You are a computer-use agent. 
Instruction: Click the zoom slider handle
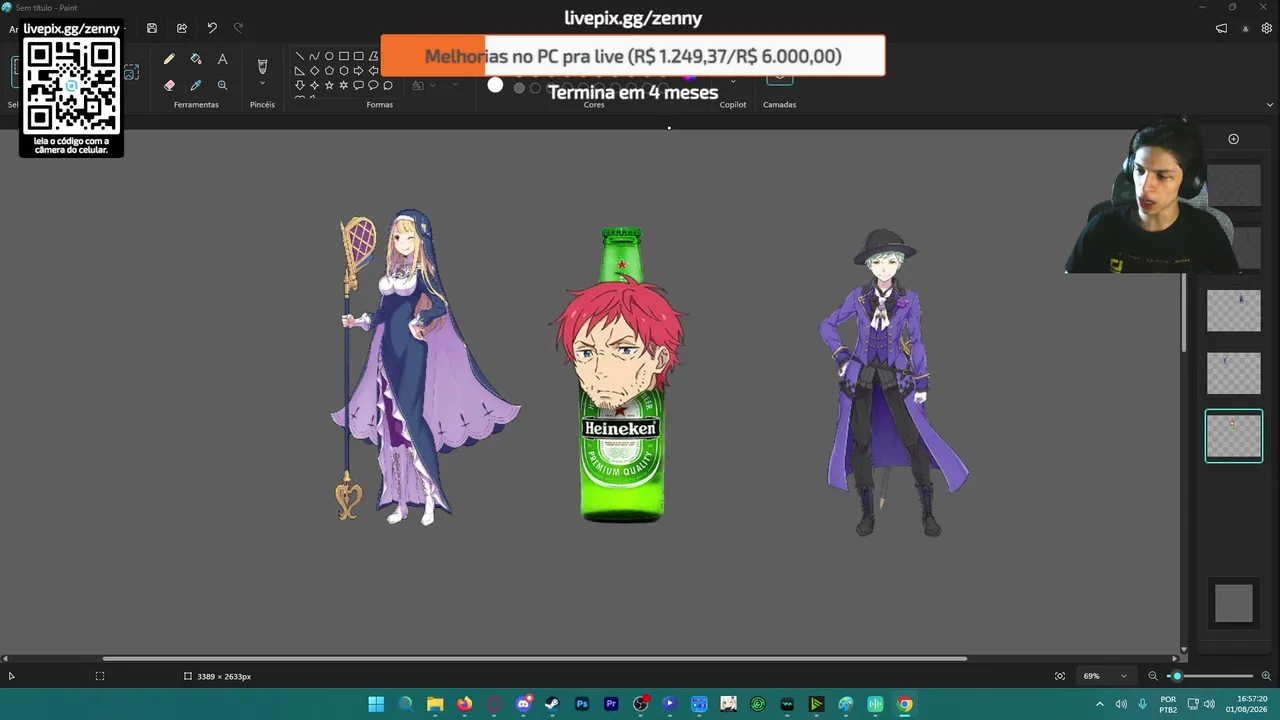1177,676
